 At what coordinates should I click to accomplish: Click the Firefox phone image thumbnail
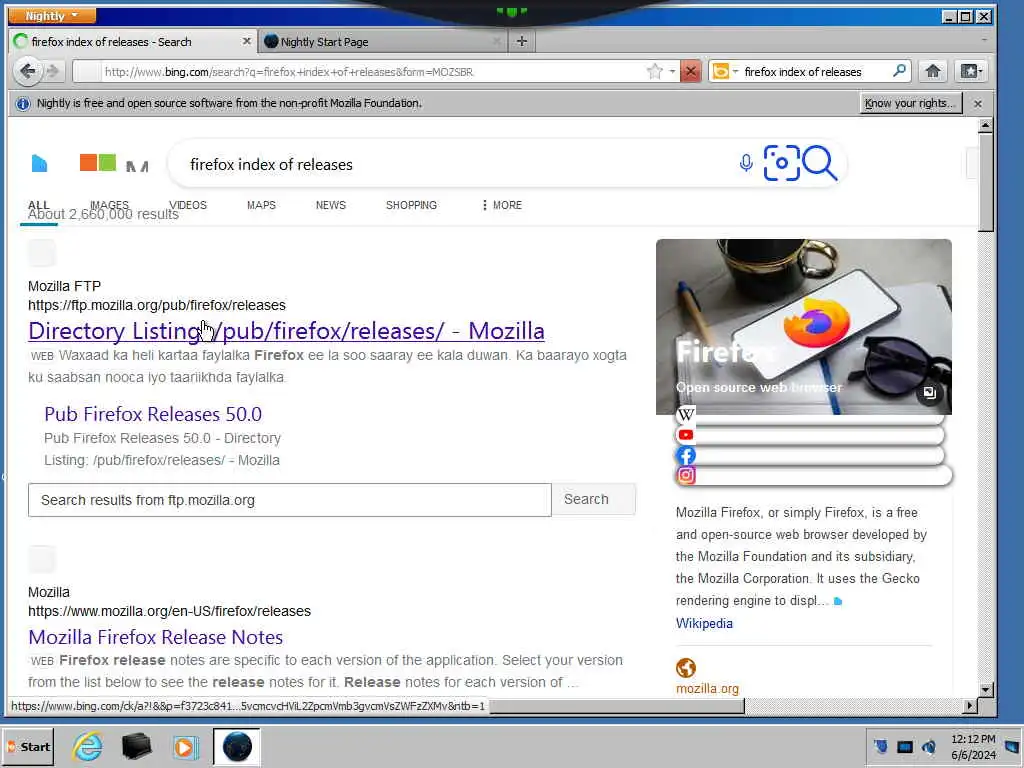pos(803,327)
